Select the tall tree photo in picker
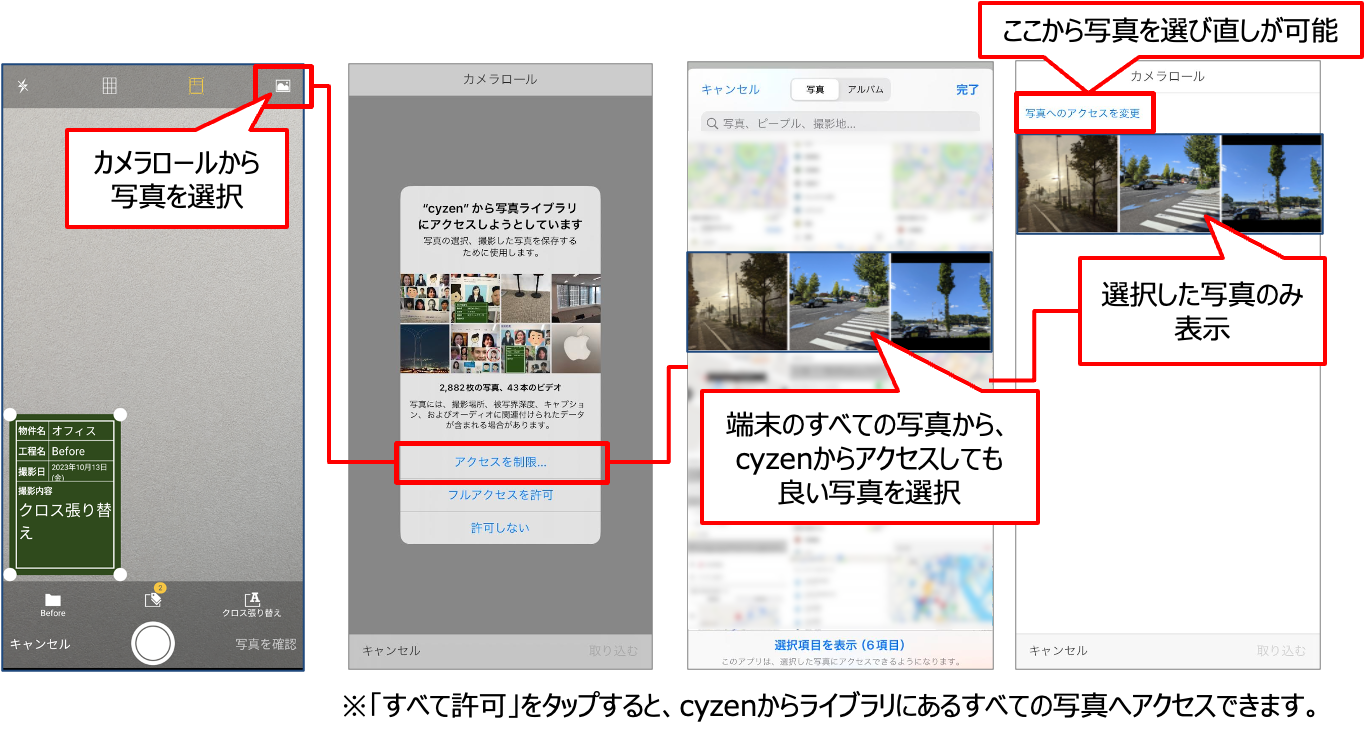The width and height of the screenshot is (1364, 740). click(x=941, y=302)
